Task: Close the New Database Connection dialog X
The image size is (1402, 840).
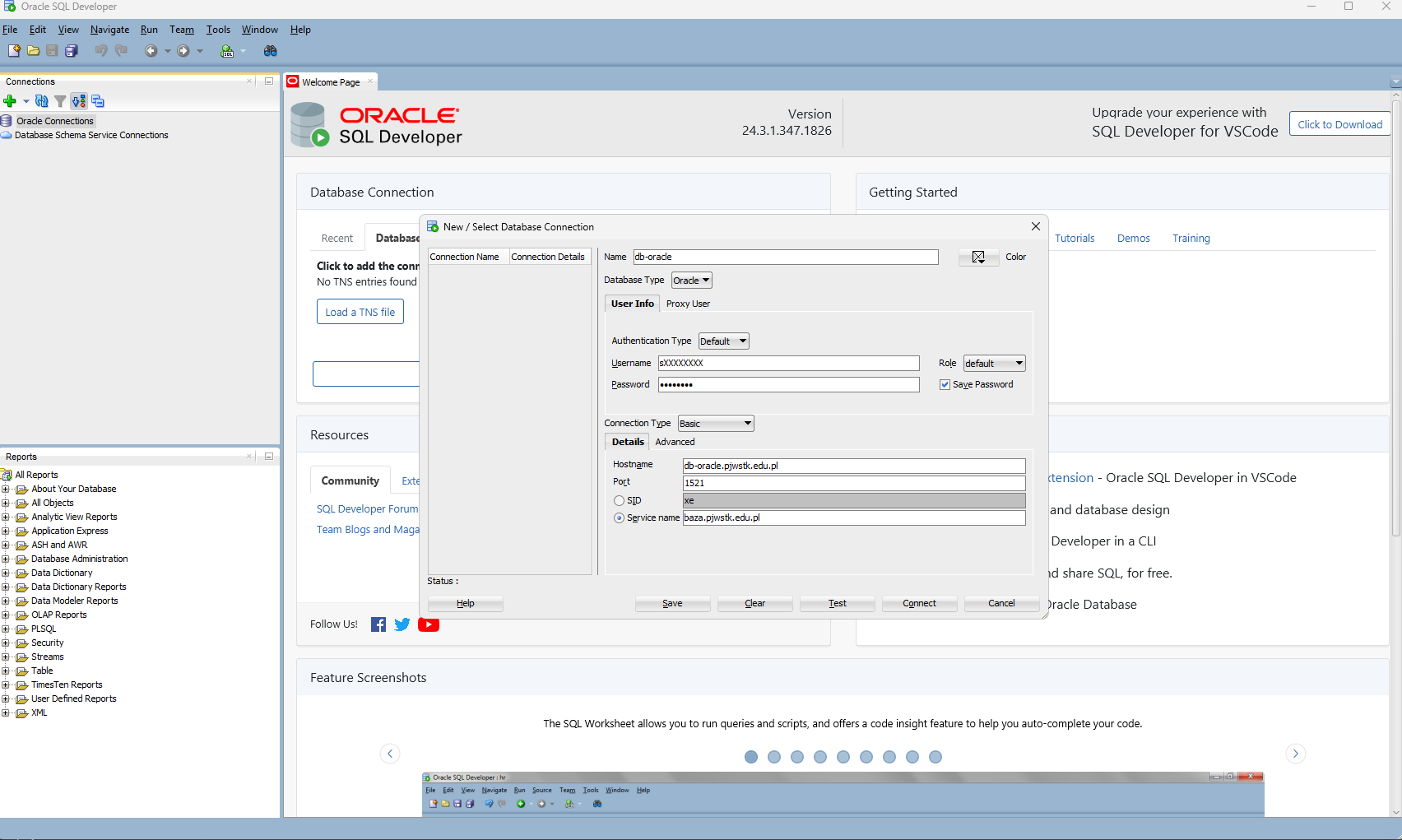Action: (1036, 226)
